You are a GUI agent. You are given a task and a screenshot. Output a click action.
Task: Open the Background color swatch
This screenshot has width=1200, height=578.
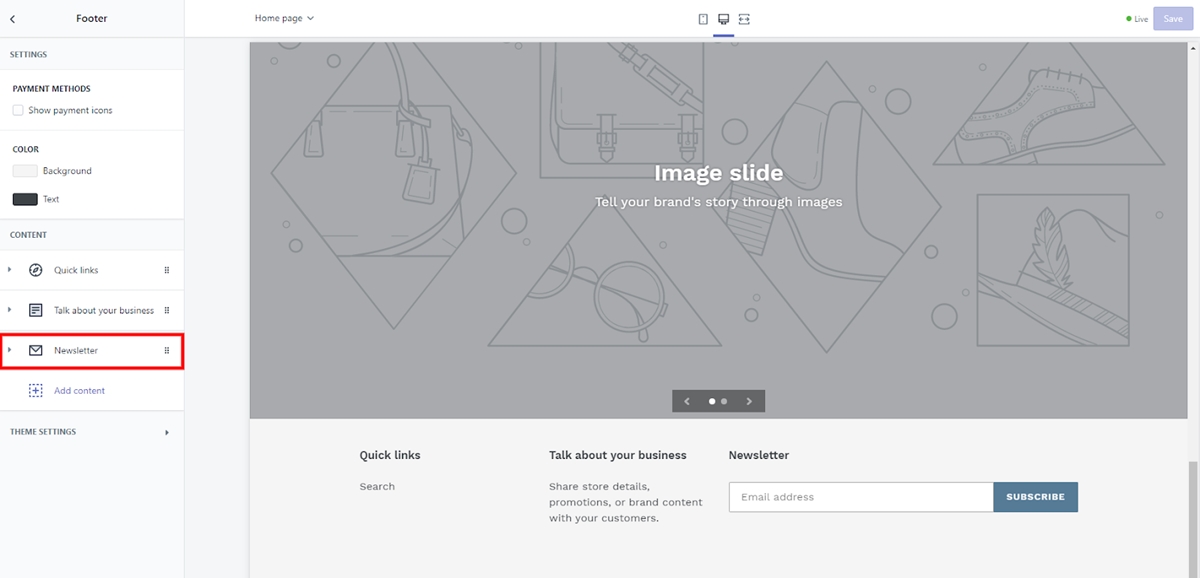pos(25,171)
